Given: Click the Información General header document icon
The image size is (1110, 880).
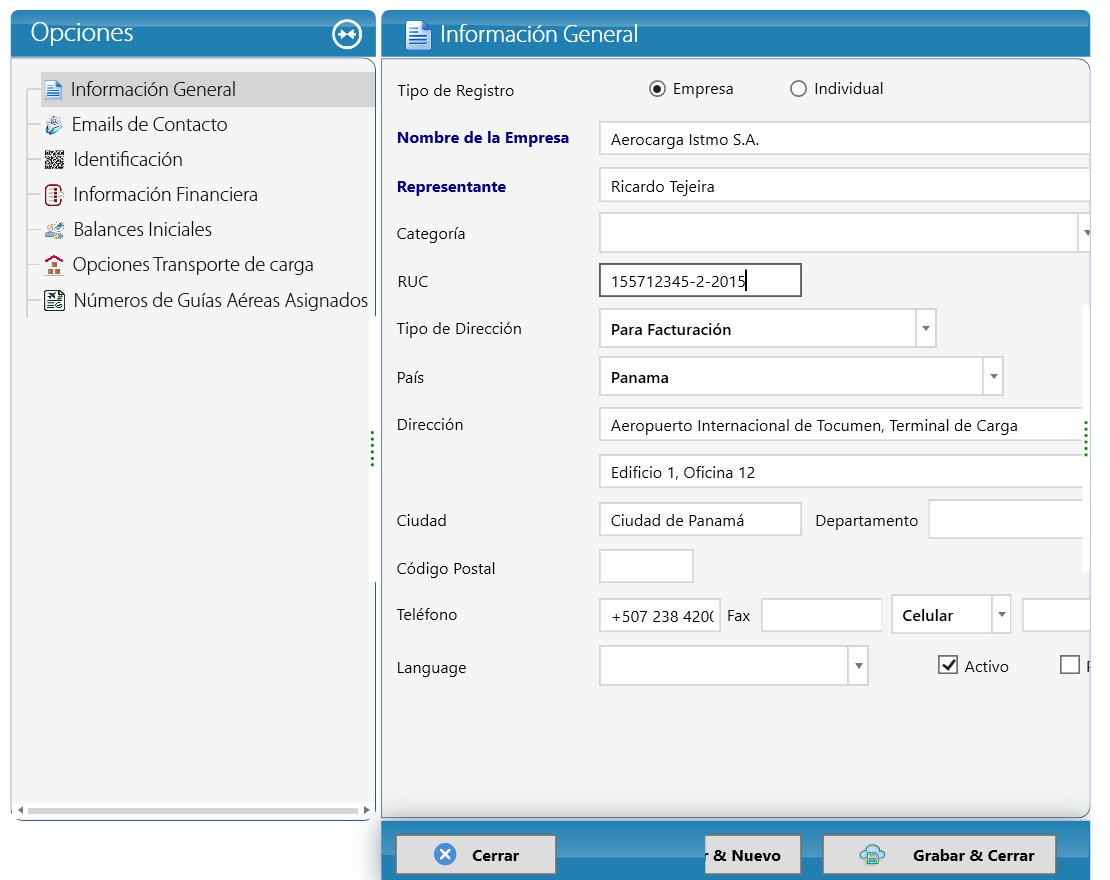Looking at the screenshot, I should pos(418,35).
